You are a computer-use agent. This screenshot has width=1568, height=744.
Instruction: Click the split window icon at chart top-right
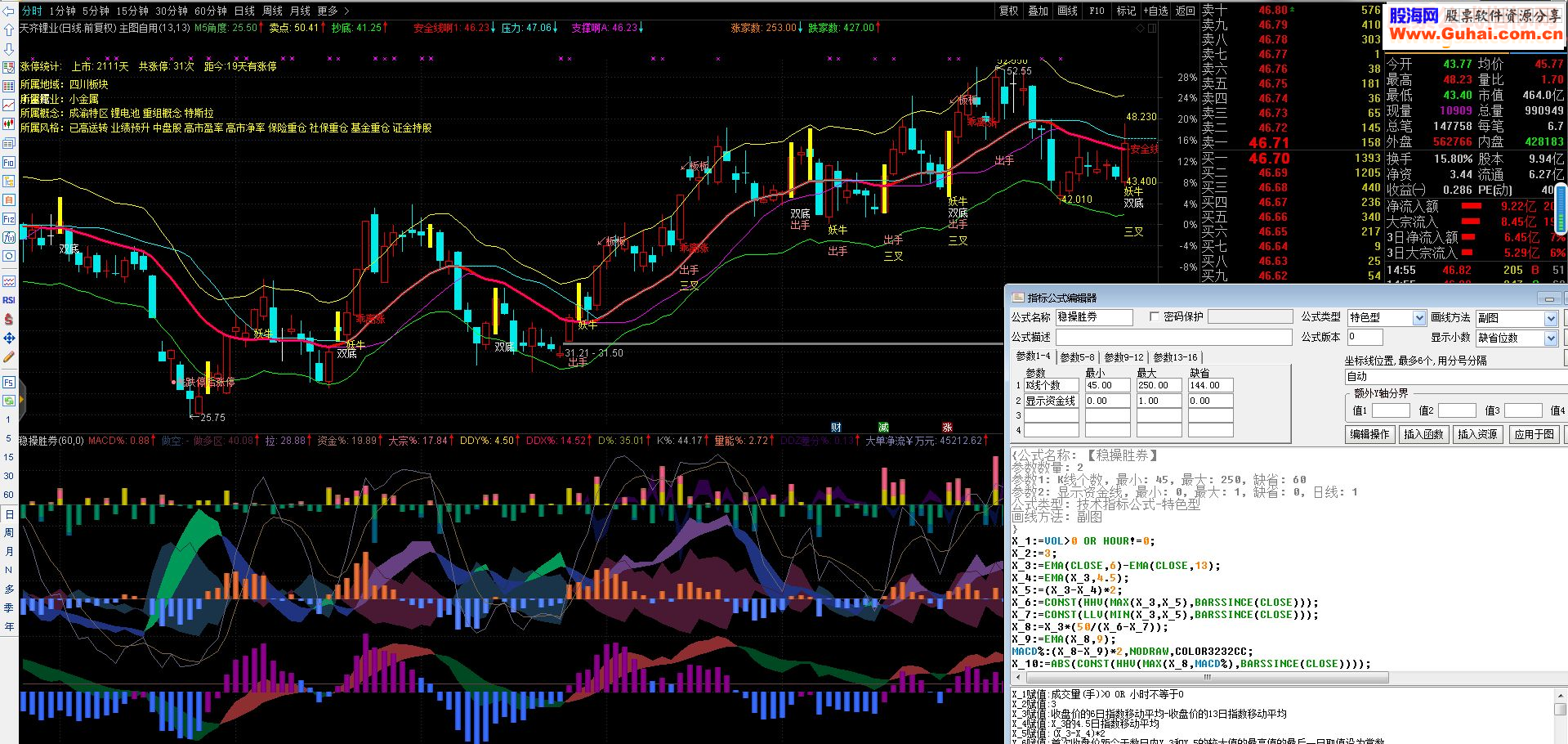pyautogui.click(x=1152, y=28)
